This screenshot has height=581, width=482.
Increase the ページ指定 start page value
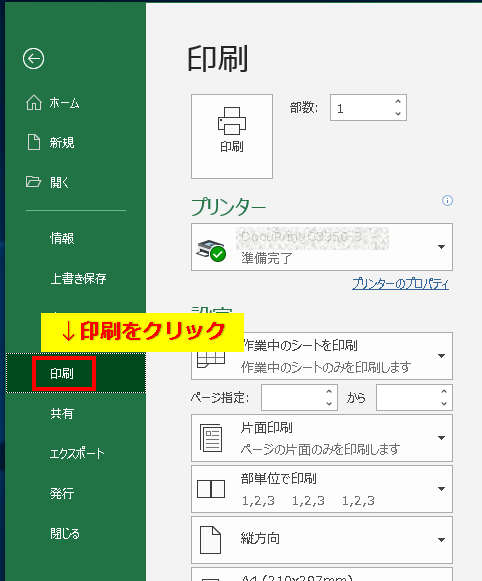click(x=329, y=391)
